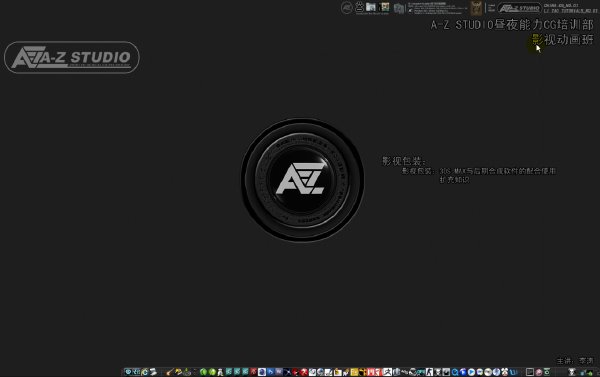Click the green bottle icon on taskbar

[x=187, y=372]
